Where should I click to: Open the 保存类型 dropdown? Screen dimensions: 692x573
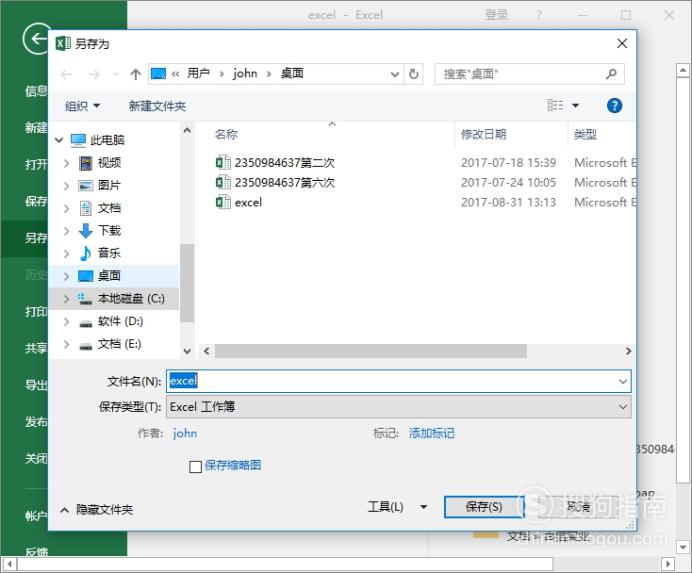[x=623, y=407]
